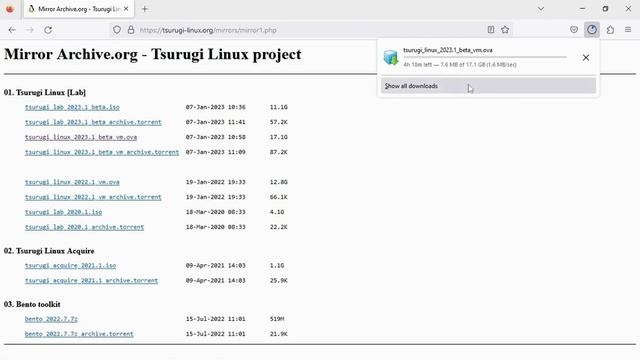The width and height of the screenshot is (640, 360).
Task: Click the 17.1G size value
Action: click(x=278, y=137)
